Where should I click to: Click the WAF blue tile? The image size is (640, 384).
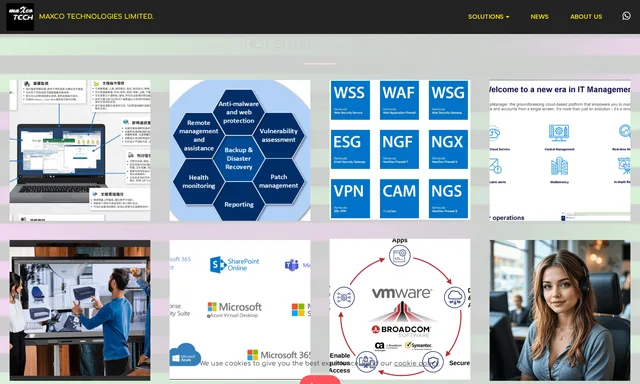(399, 100)
